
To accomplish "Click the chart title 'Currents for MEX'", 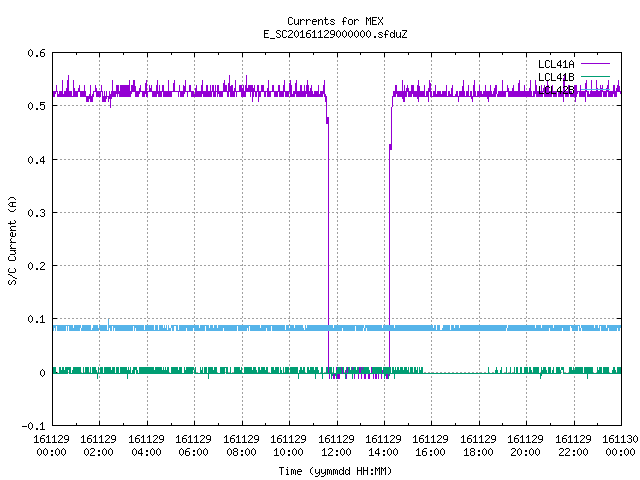I will tap(335, 21).
